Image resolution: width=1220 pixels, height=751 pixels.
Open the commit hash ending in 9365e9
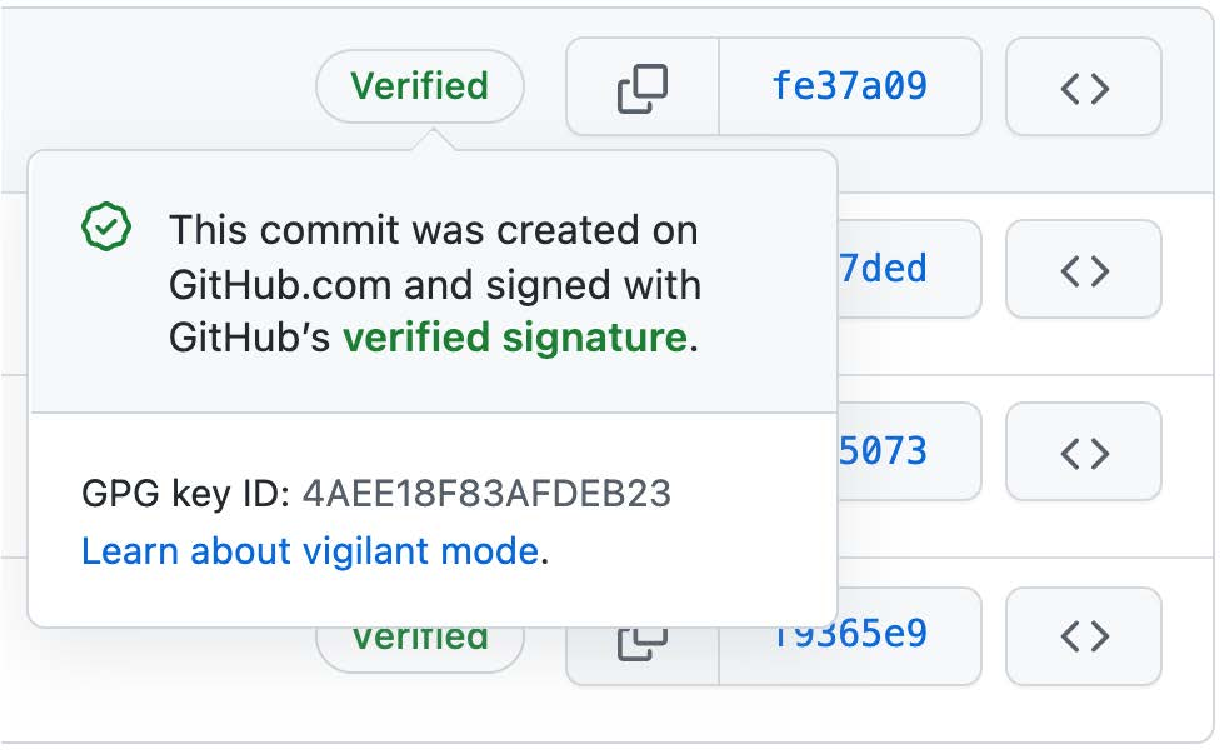tap(850, 635)
